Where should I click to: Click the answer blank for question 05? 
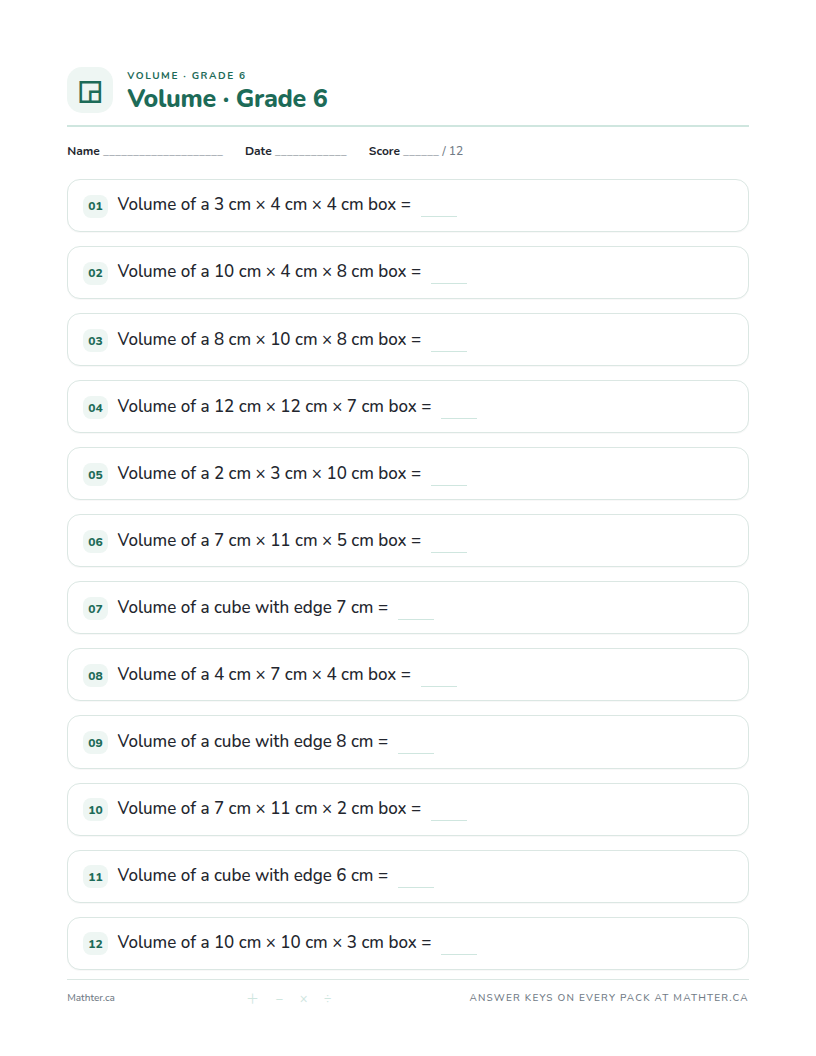pyautogui.click(x=449, y=475)
